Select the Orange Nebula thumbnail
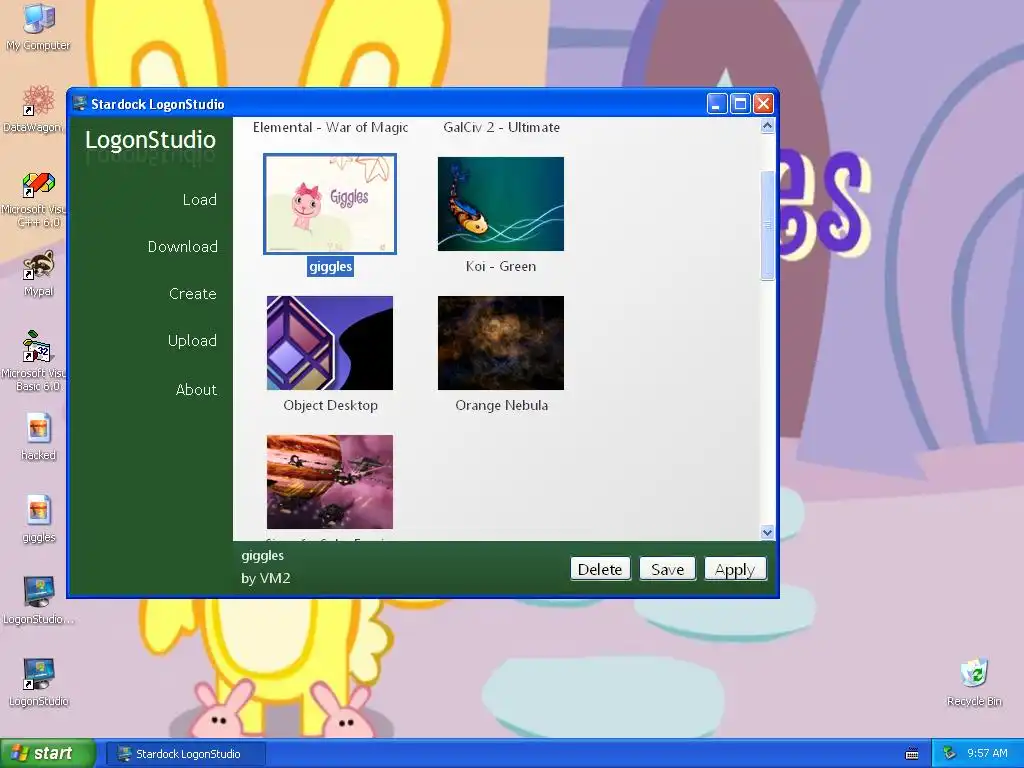Image resolution: width=1024 pixels, height=768 pixels. pos(501,343)
